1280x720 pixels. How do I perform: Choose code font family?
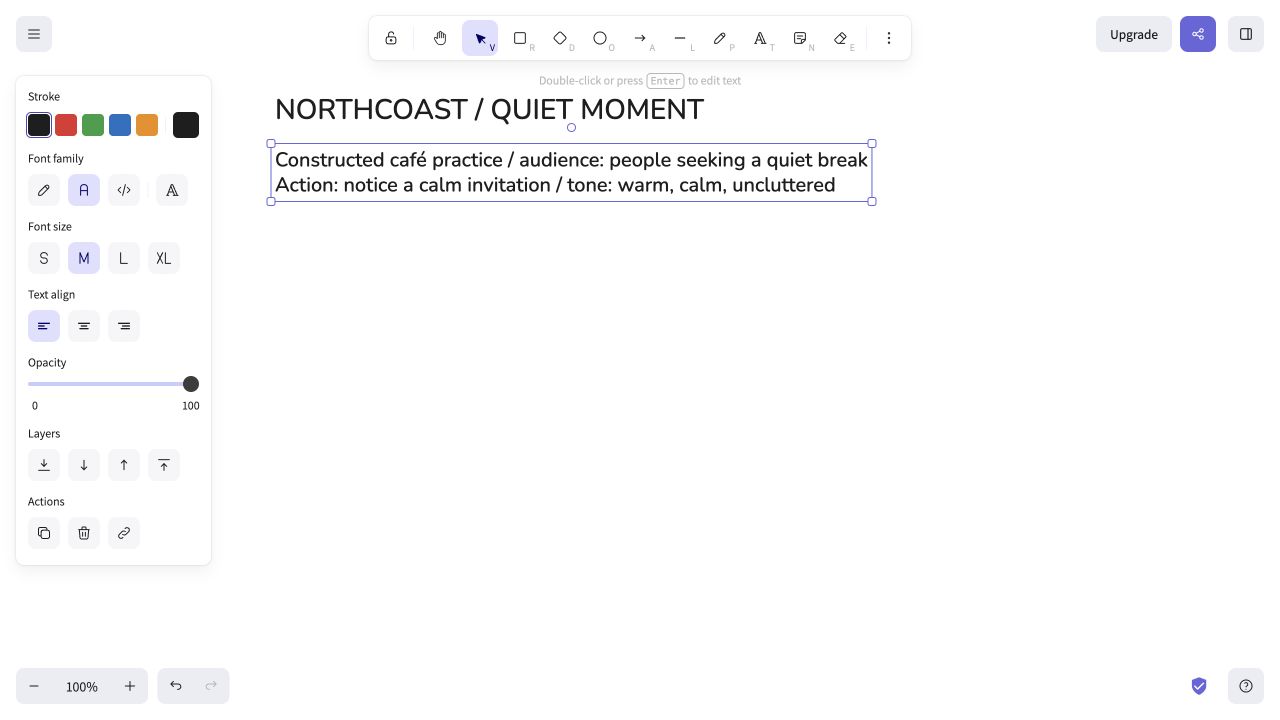pyautogui.click(x=124, y=190)
